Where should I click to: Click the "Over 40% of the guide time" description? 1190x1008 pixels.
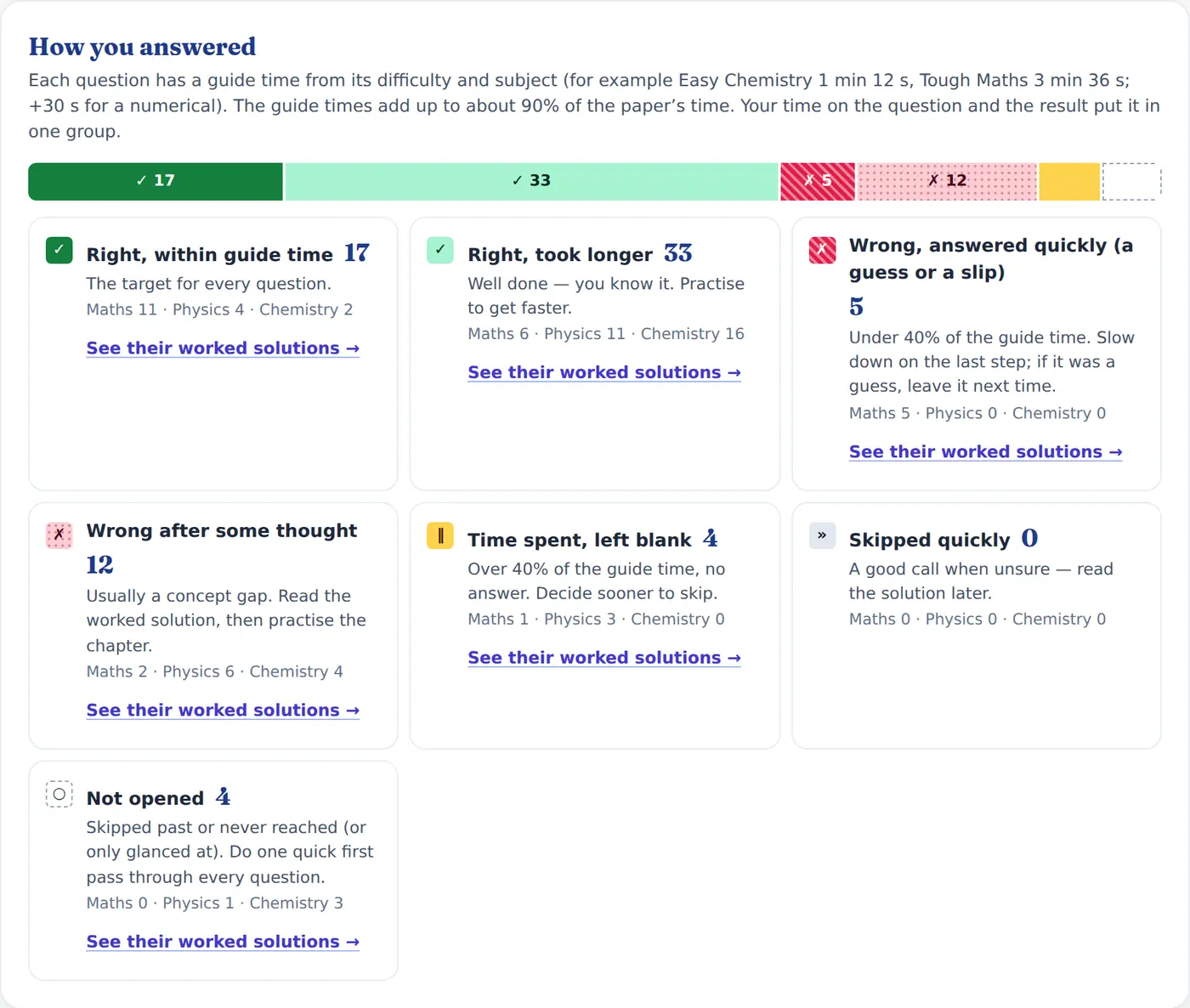click(x=596, y=581)
